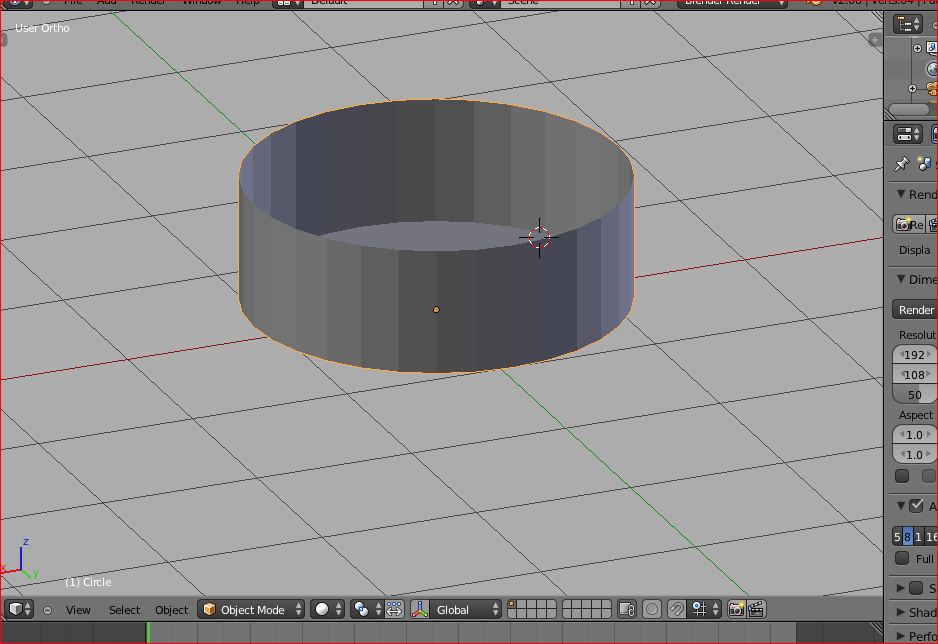Viewport: 938px width, 644px height.
Task: Open the View menu
Action: point(78,610)
